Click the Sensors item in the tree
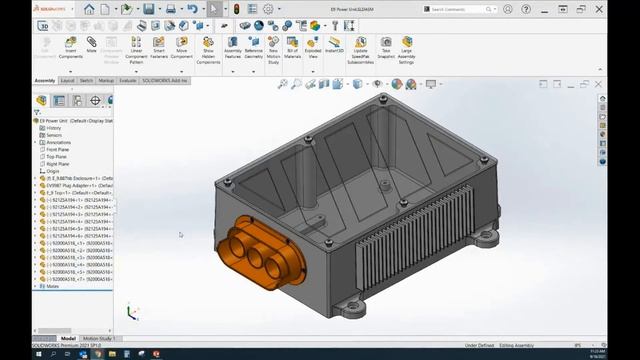Image resolution: width=640 pixels, height=360 pixels. (x=54, y=135)
